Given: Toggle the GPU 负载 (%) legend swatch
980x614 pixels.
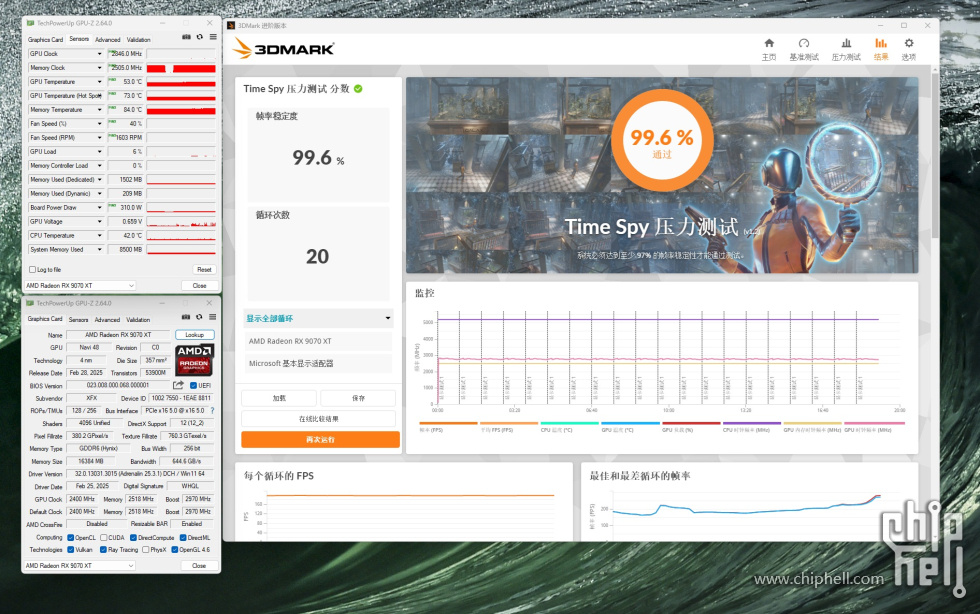Looking at the screenshot, I should (691, 423).
